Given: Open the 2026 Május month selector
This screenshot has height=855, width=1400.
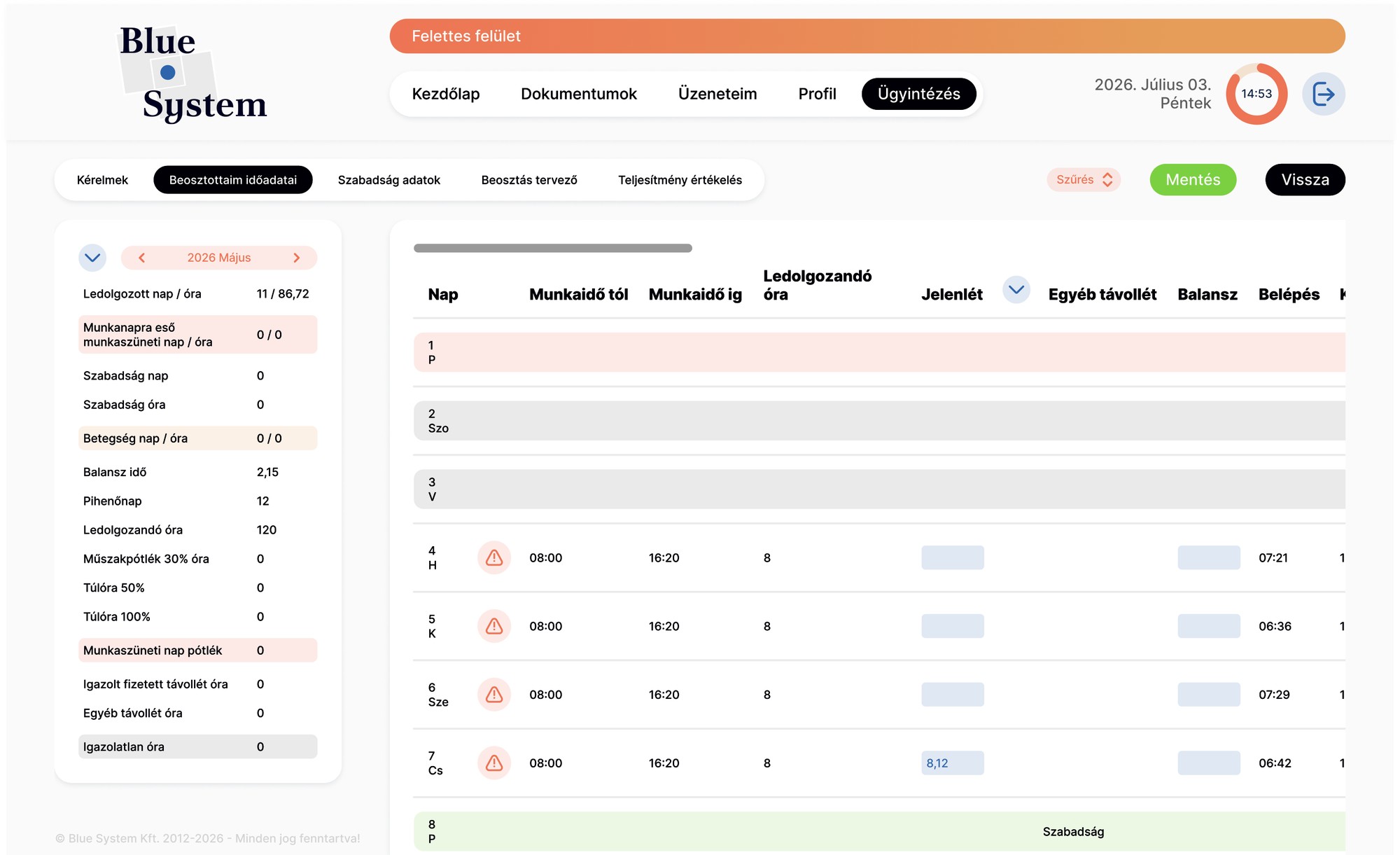Looking at the screenshot, I should pos(219,258).
